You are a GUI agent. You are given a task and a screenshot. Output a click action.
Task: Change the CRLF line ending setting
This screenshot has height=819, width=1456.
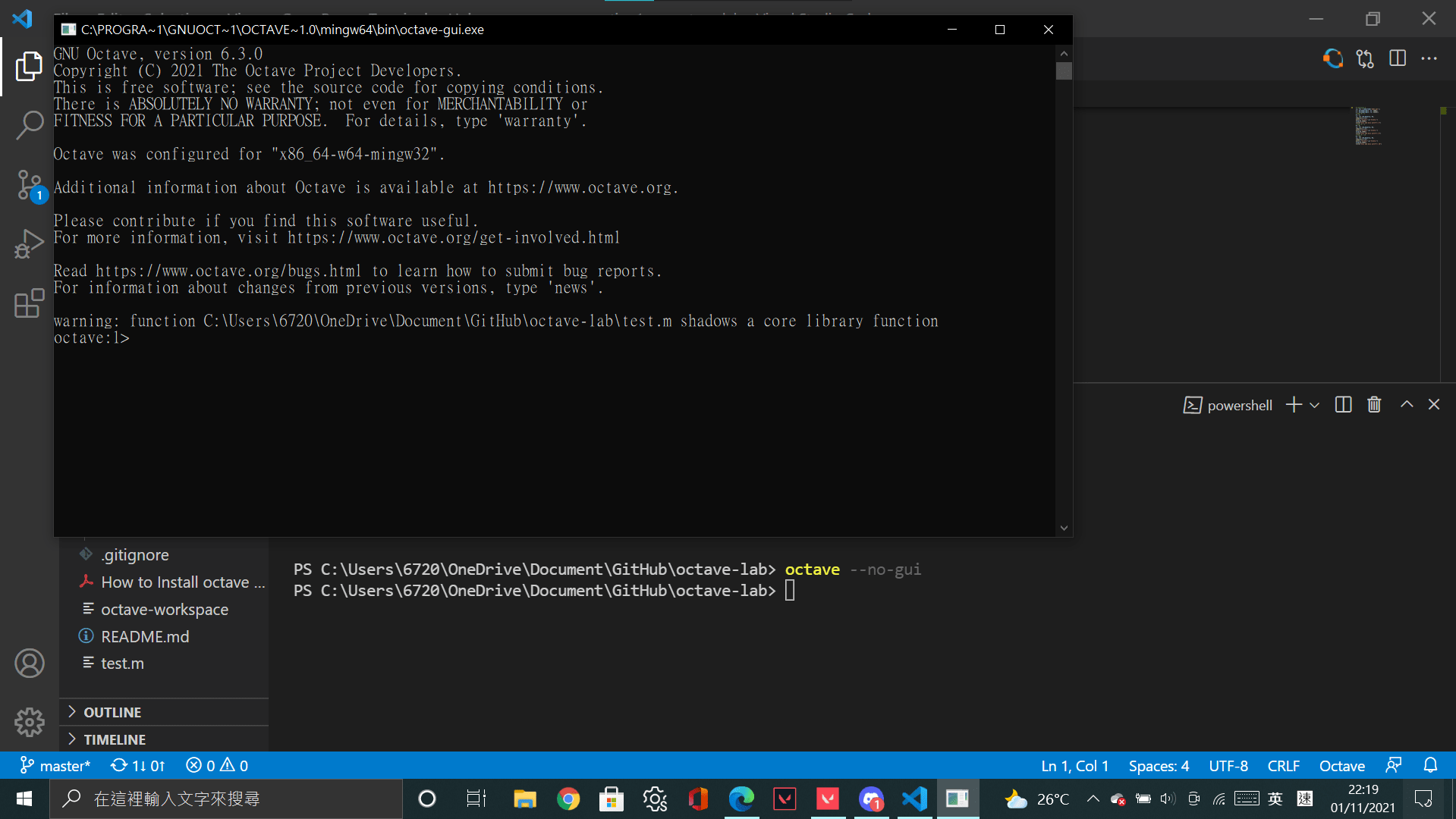pyautogui.click(x=1283, y=765)
